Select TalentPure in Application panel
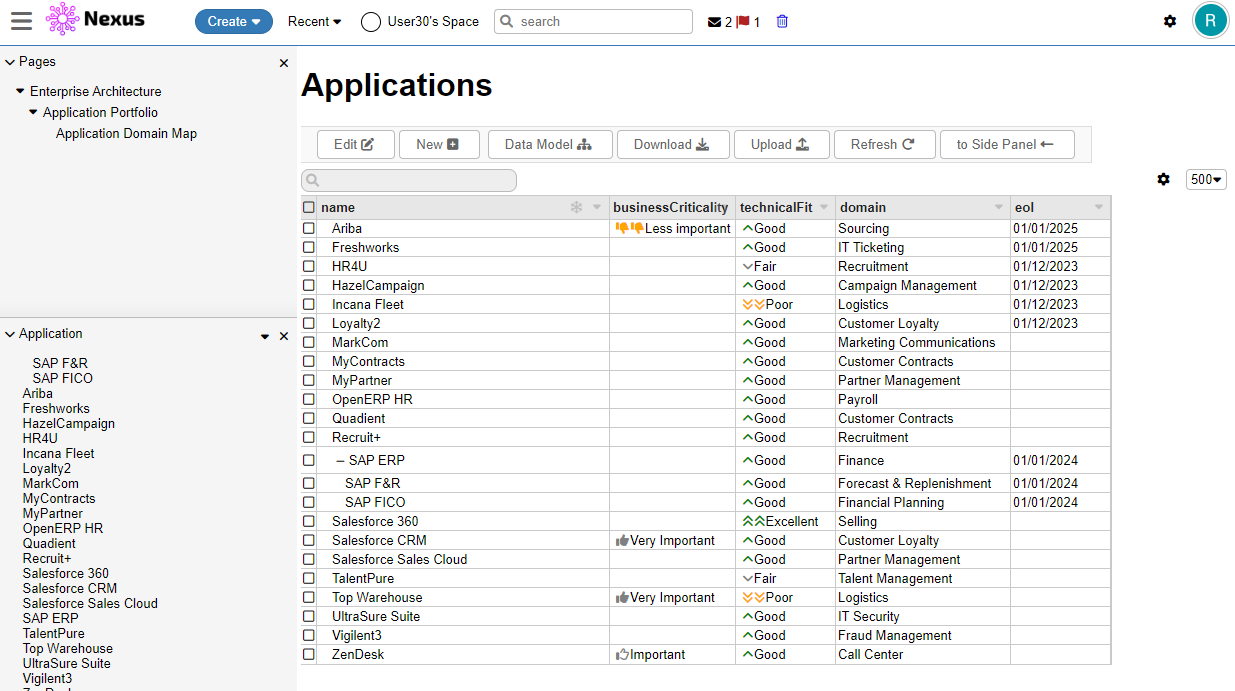Image resolution: width=1235 pixels, height=691 pixels. point(54,633)
